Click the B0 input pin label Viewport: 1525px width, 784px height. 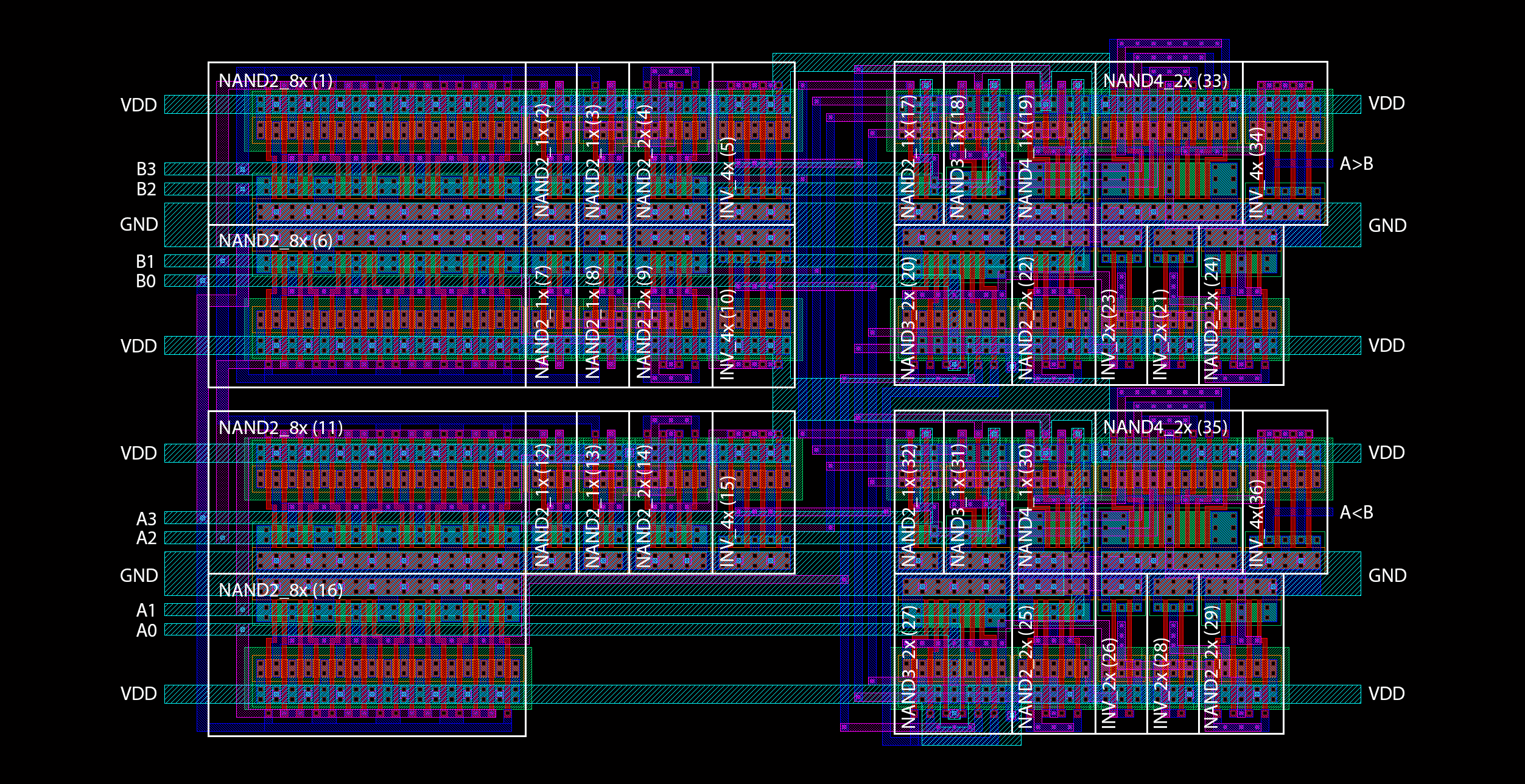pos(145,281)
